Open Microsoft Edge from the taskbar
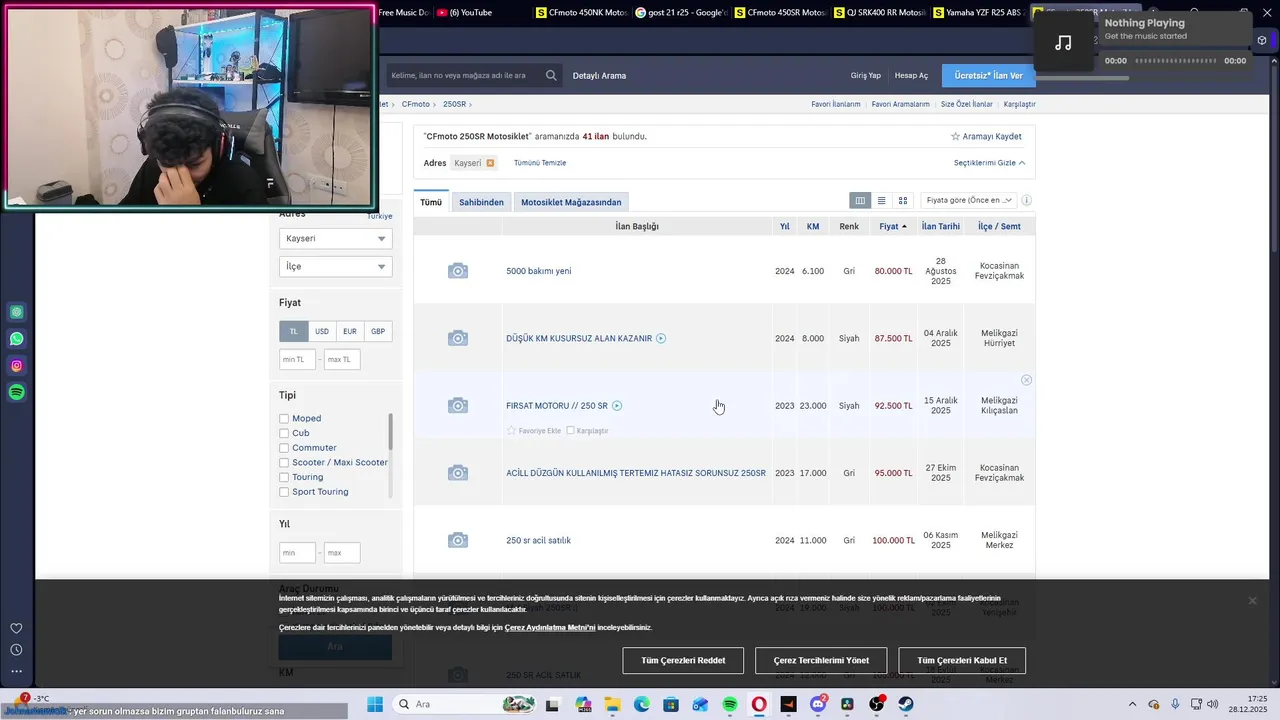Image resolution: width=1280 pixels, height=720 pixels. [x=642, y=704]
